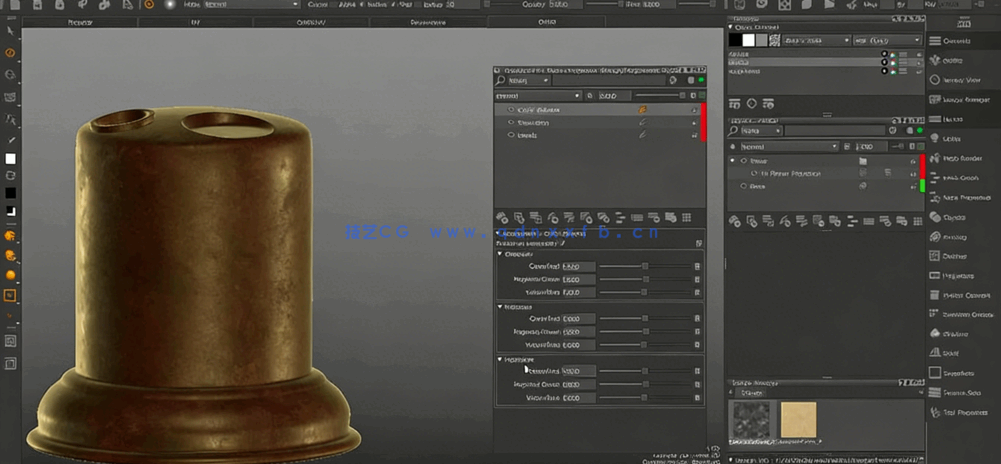Toggle the green dot indicator in right Layers panel
Screen dimensions: 1001x464
[x=919, y=130]
